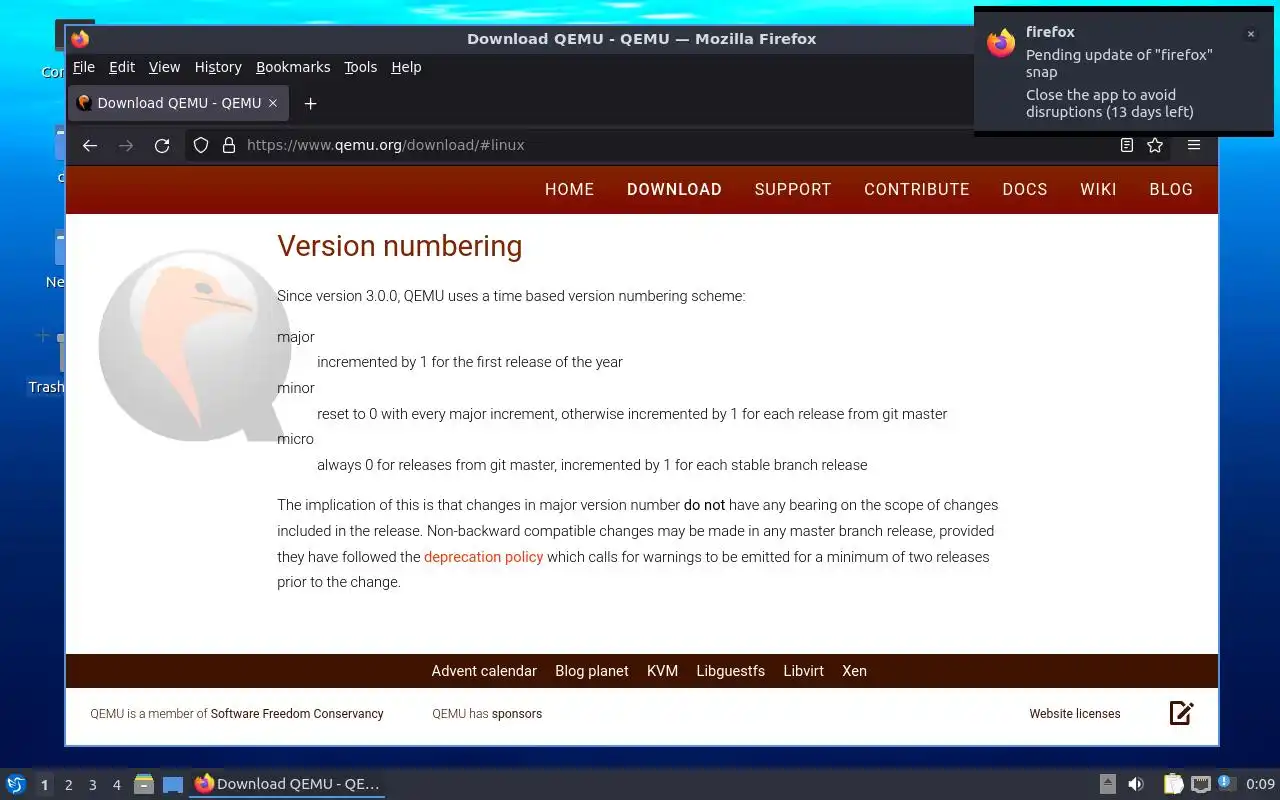
Task: Open the Firefox hamburger application menu
Action: pos(1194,145)
